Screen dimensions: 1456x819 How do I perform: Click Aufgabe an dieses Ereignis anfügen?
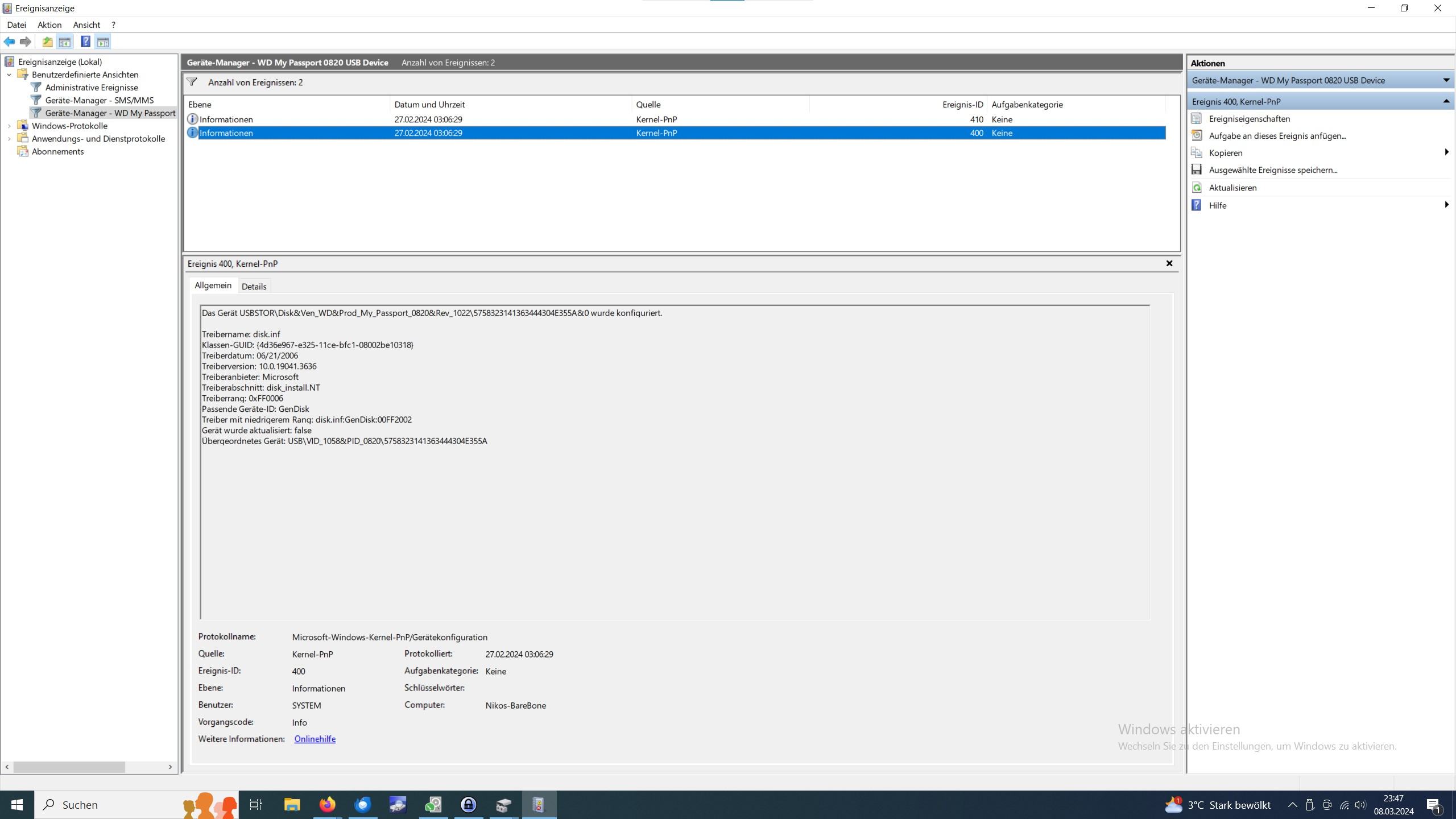click(x=1277, y=136)
